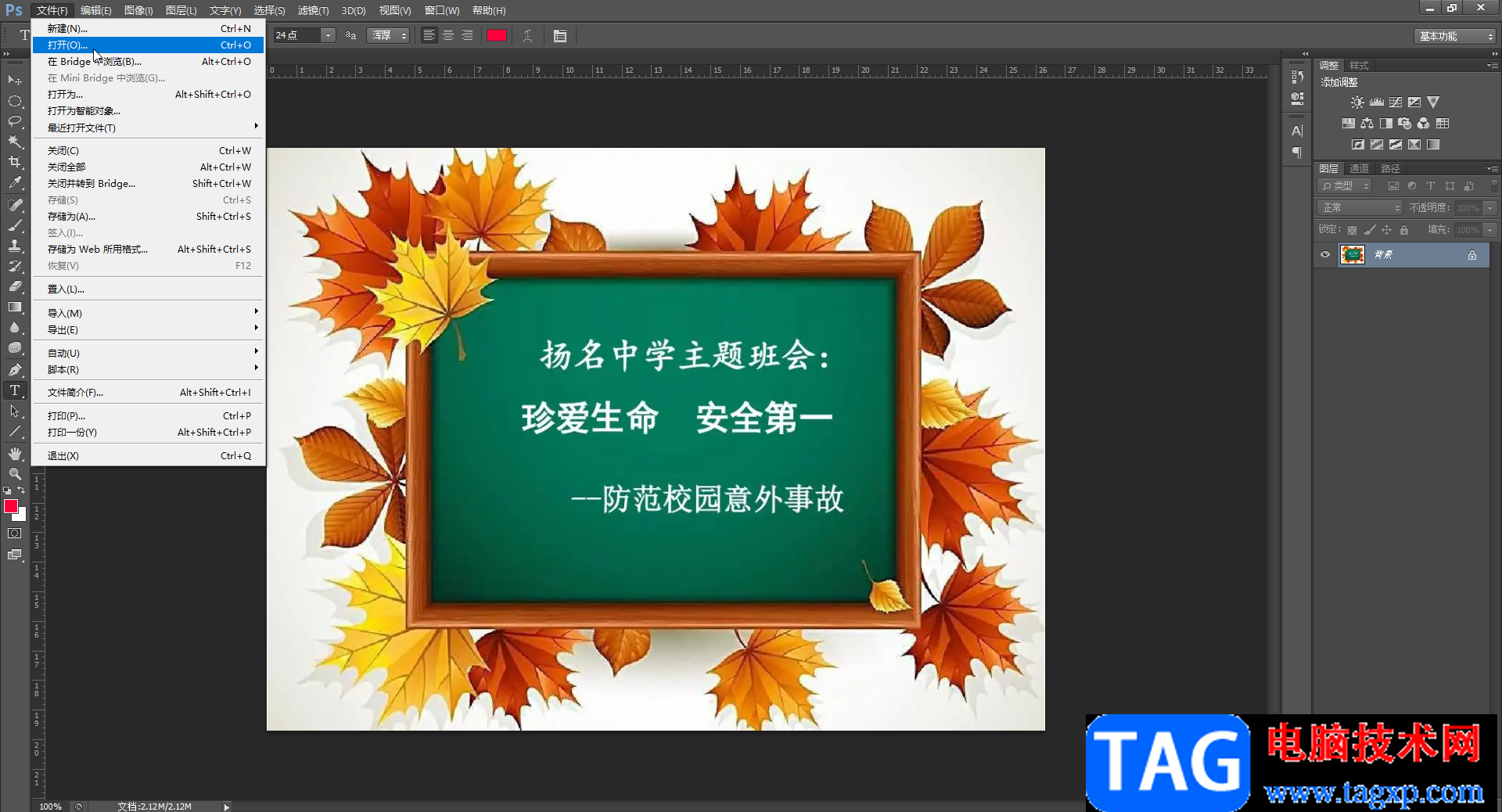1502x812 pixels.
Task: Select the Magic Wand tool
Action: [15, 142]
